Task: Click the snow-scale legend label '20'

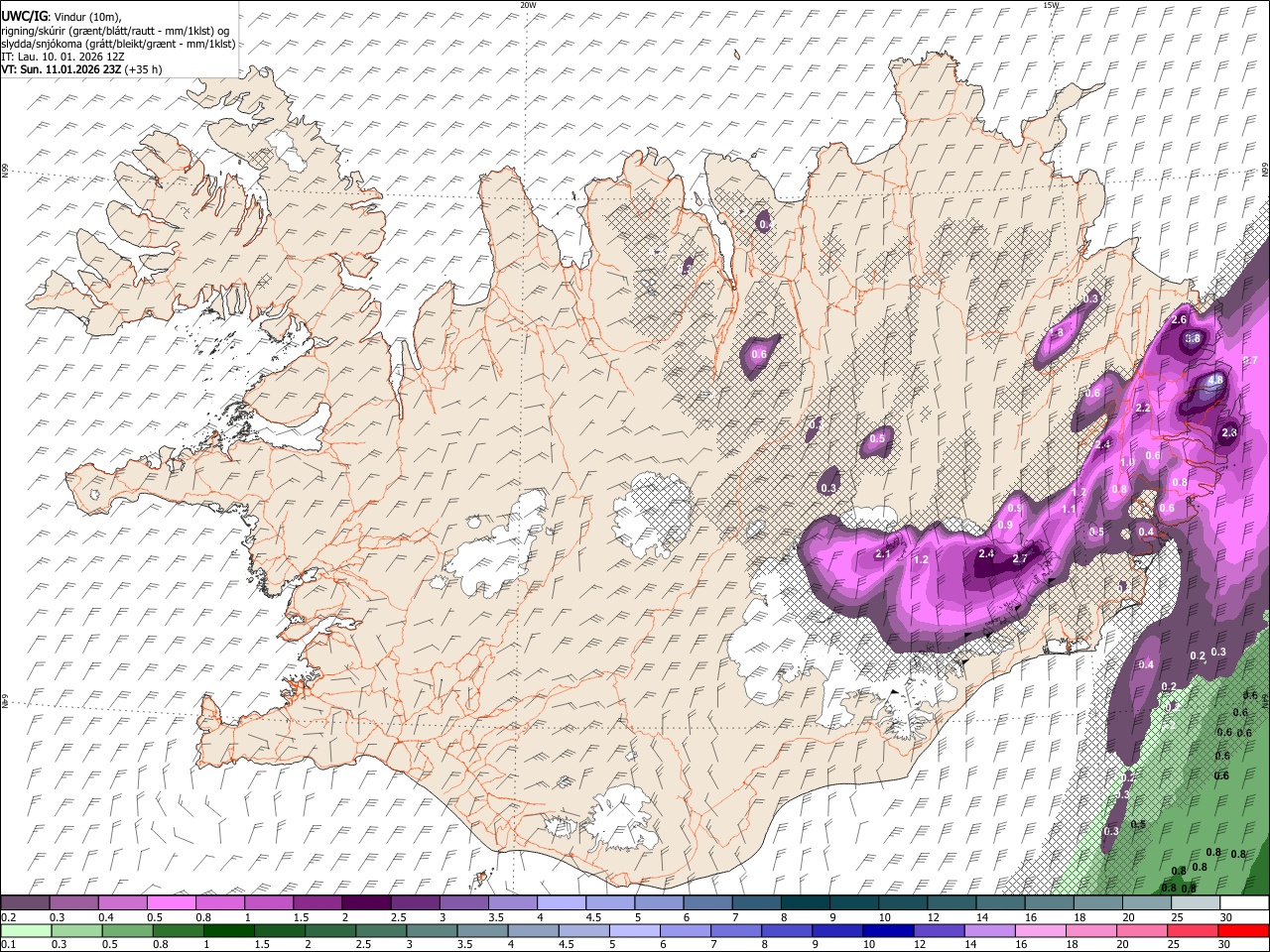Action: coord(1128,917)
